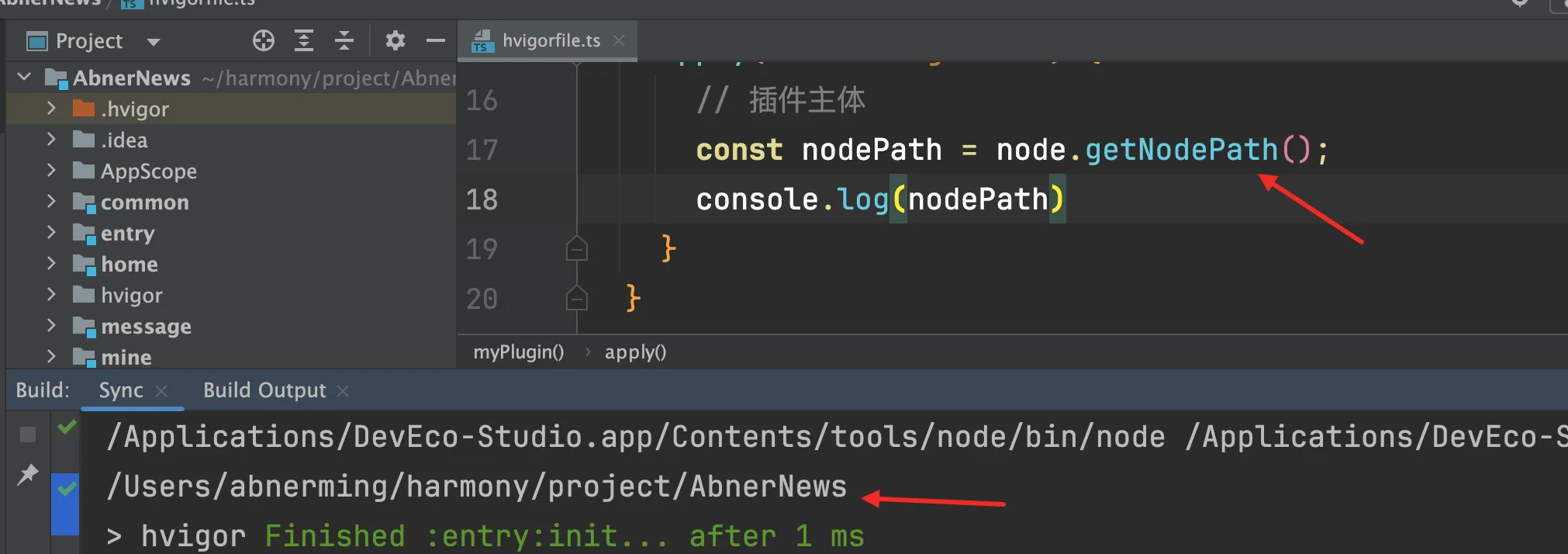Expand the .idea folder
Image resolution: width=1568 pixels, height=554 pixels.
coord(51,139)
